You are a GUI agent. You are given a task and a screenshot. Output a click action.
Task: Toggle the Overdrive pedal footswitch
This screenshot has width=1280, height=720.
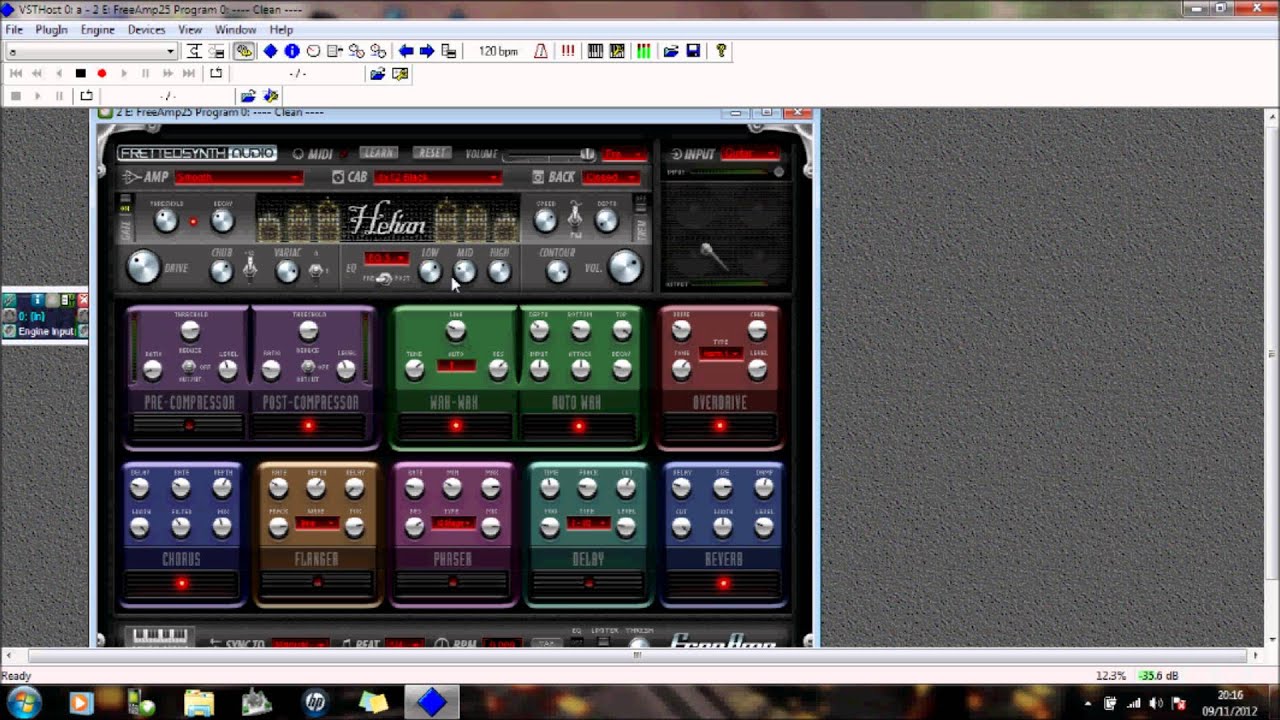point(719,427)
